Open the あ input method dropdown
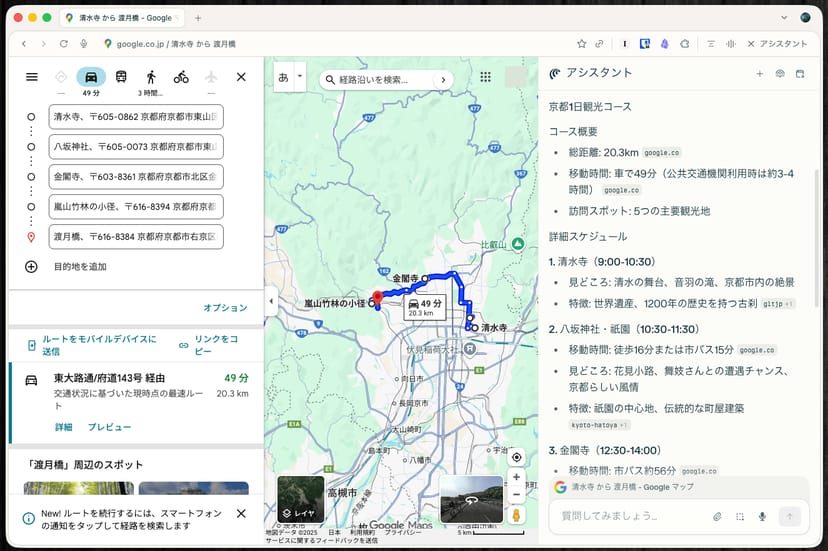This screenshot has width=828, height=551. pyautogui.click(x=289, y=77)
